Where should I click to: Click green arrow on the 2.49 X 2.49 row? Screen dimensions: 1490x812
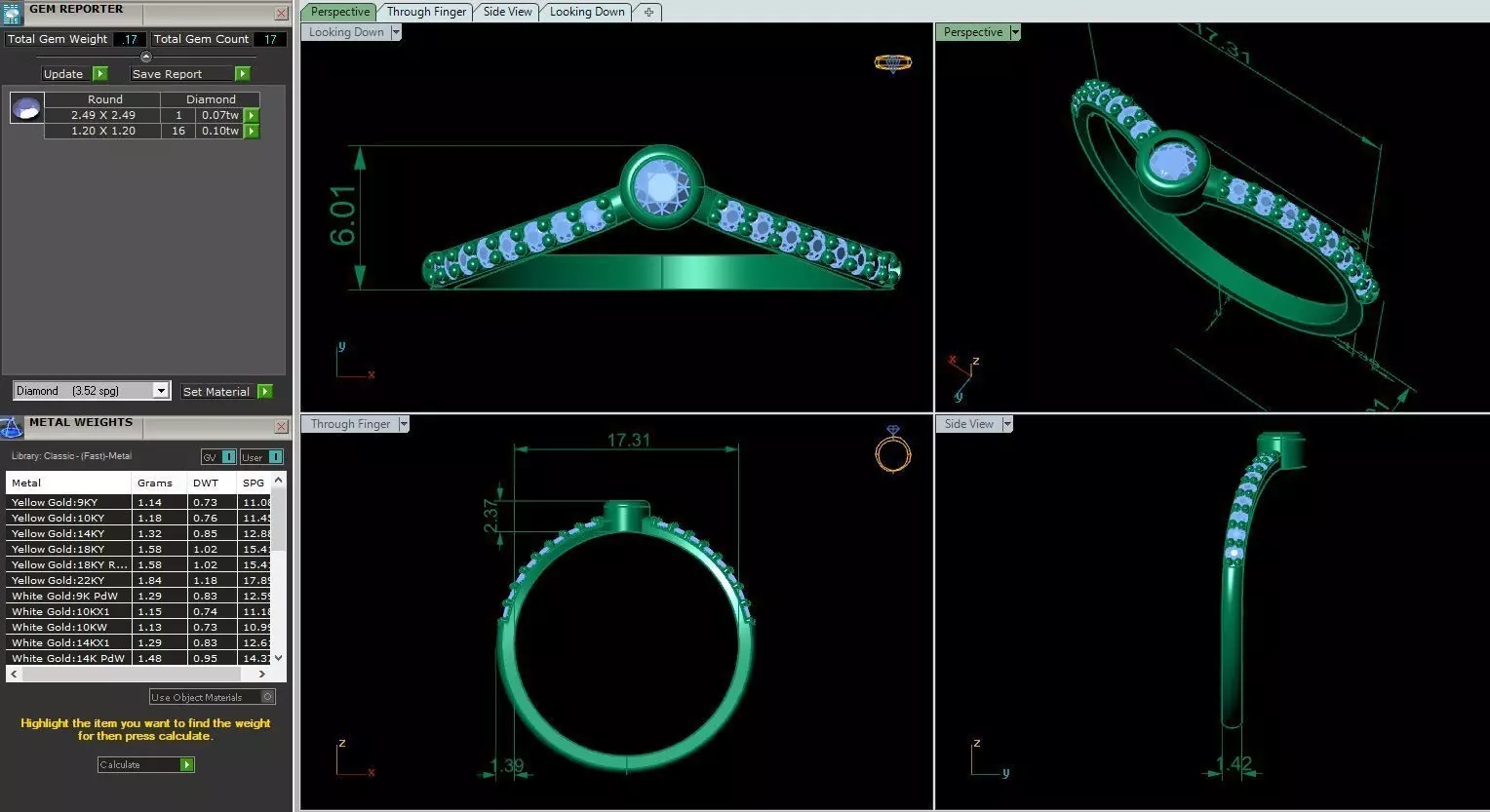click(252, 115)
